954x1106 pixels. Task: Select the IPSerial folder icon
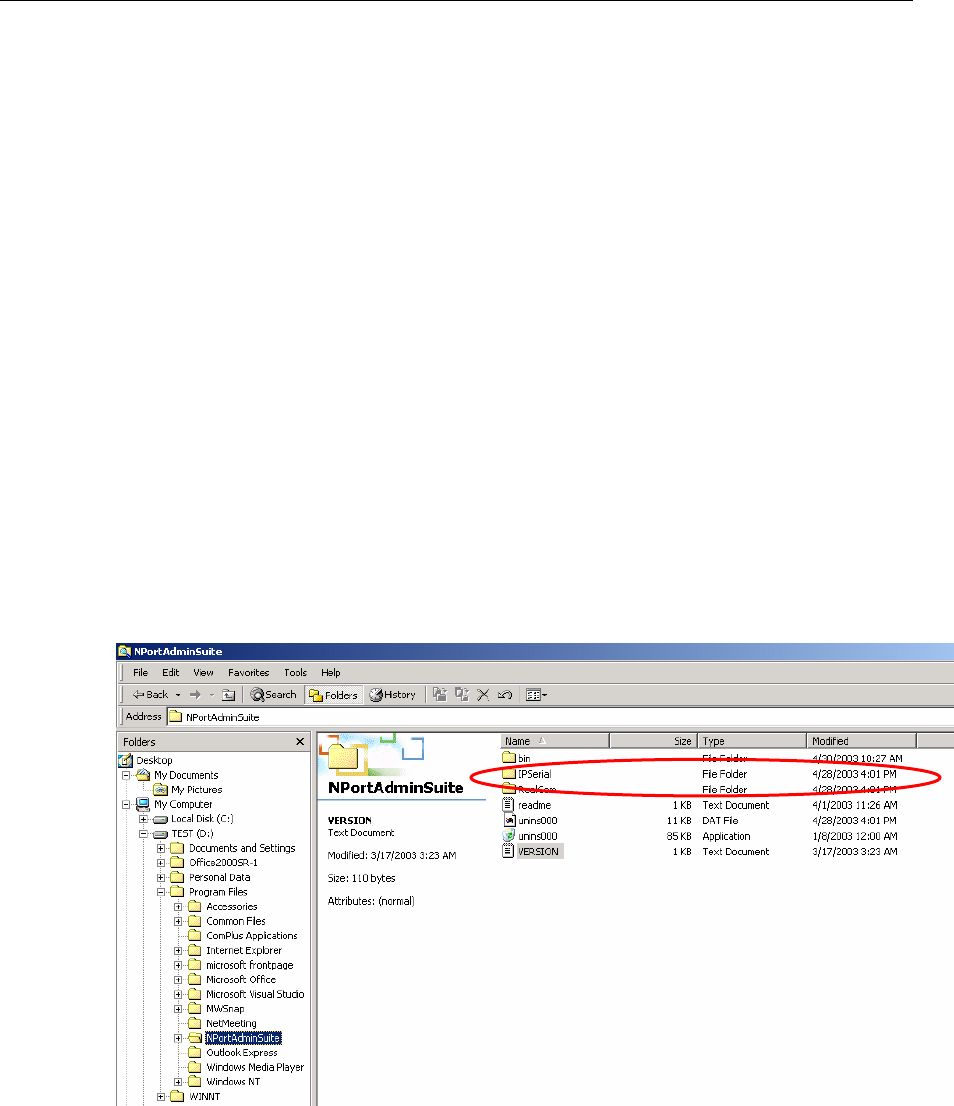click(x=509, y=774)
